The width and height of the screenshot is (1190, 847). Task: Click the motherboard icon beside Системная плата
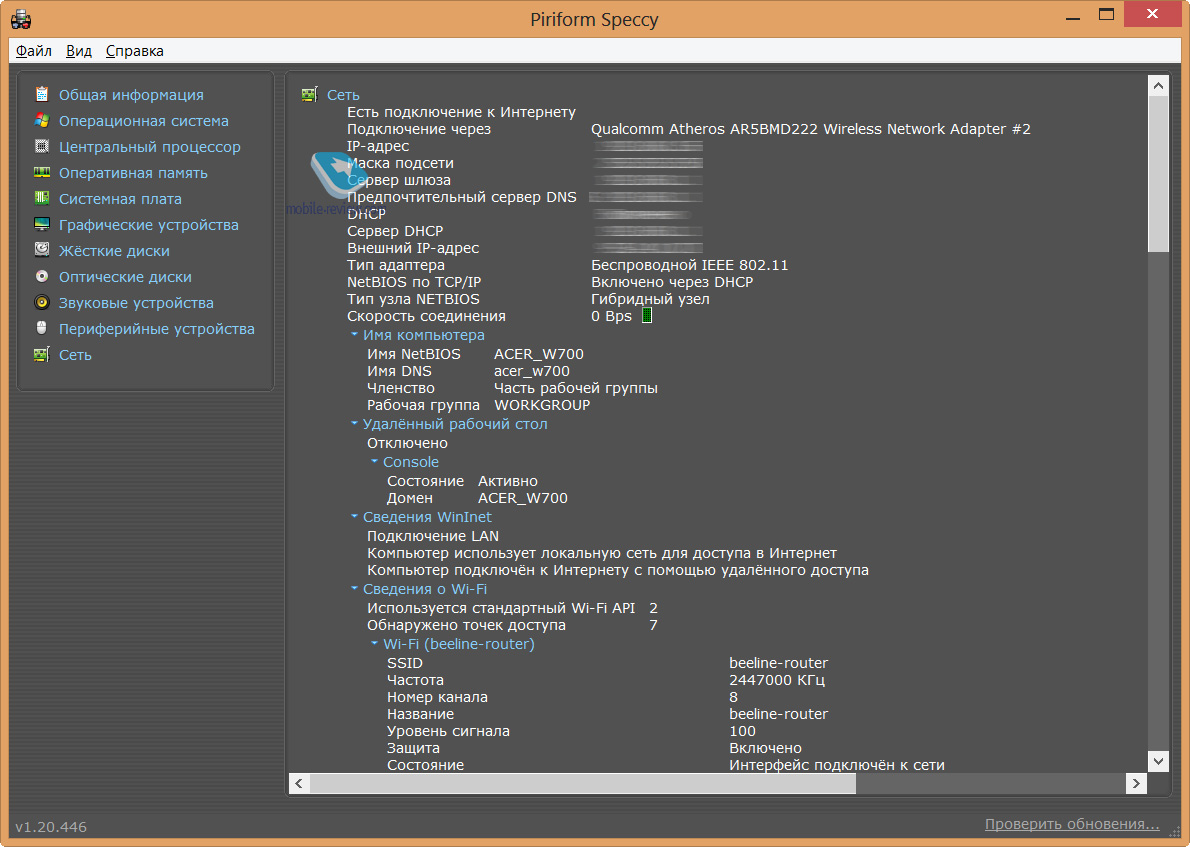click(x=42, y=198)
